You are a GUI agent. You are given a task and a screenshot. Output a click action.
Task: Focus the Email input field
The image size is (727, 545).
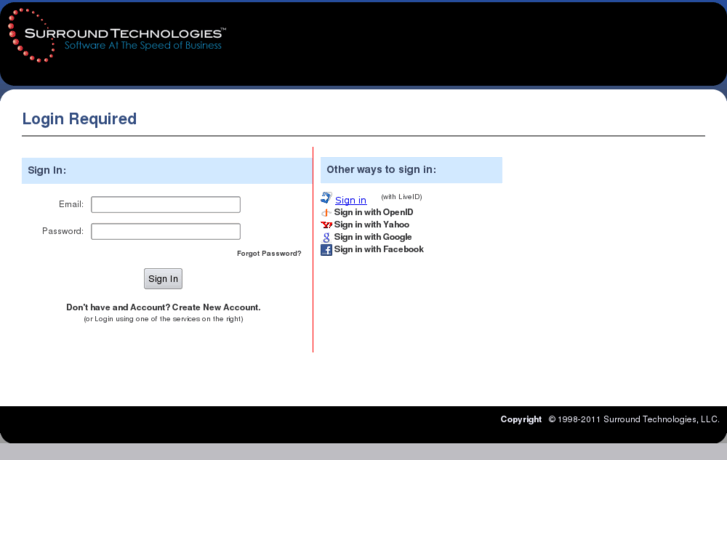(166, 205)
